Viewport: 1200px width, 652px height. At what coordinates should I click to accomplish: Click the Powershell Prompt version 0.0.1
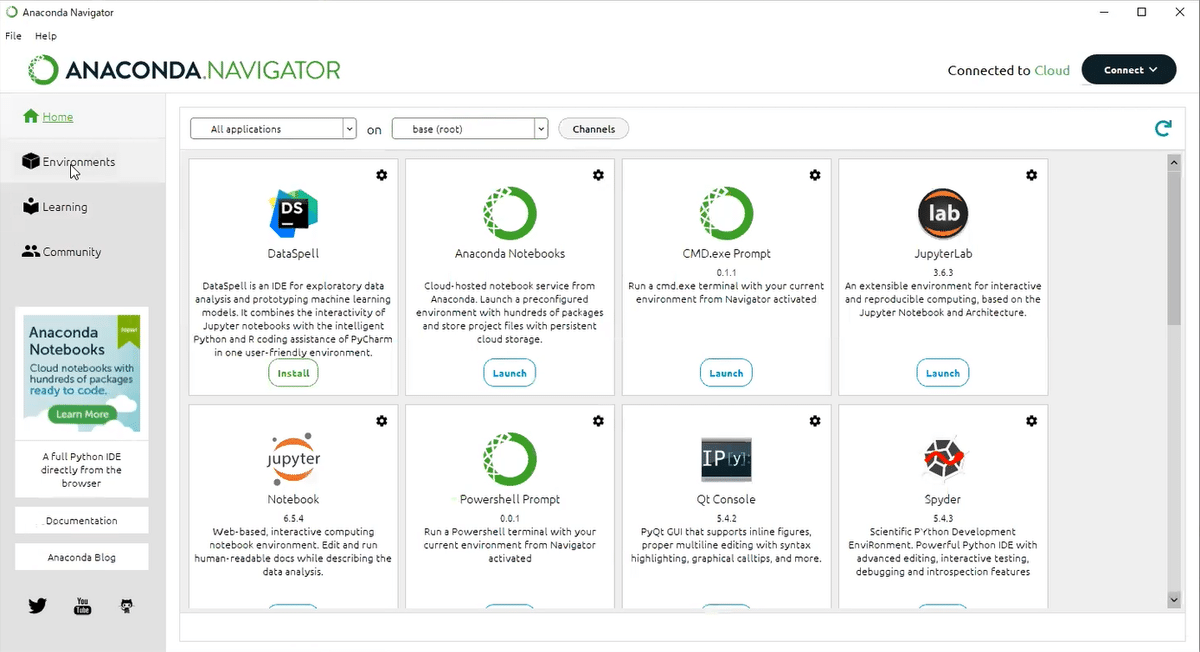coord(510,518)
